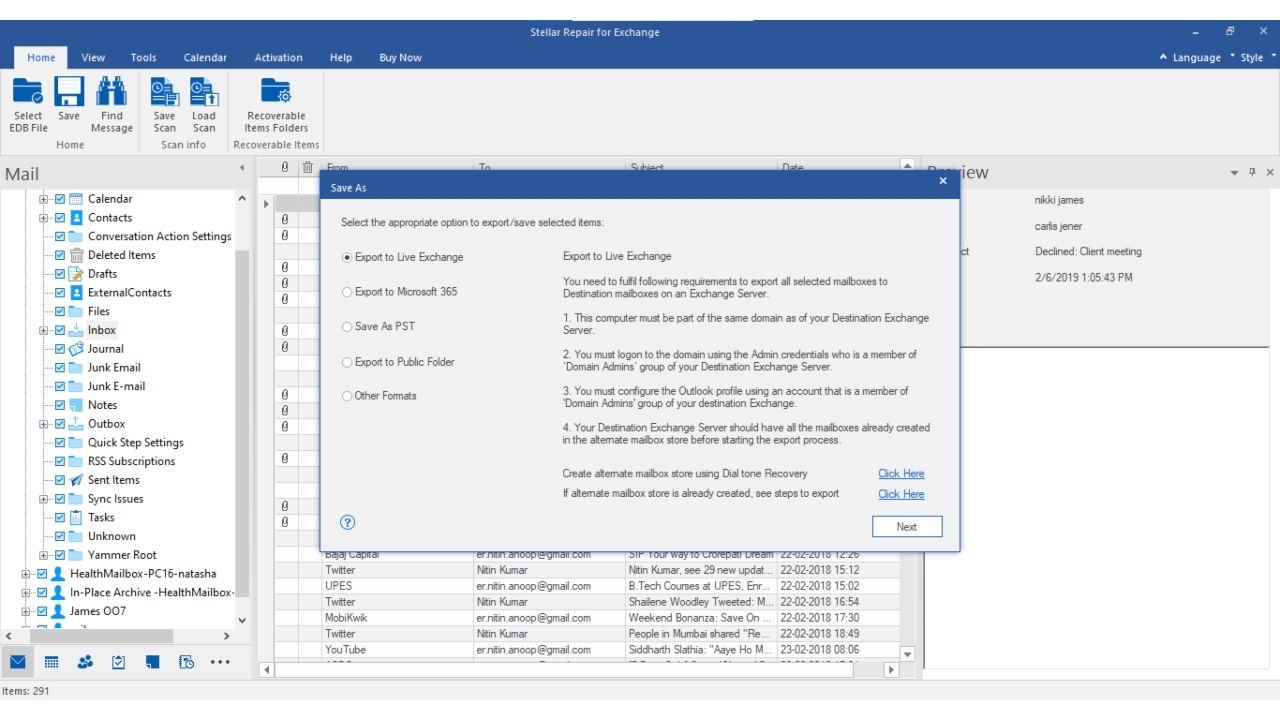Open the notes view icon in bottom bar
Viewport: 1280px width, 720px height.
click(x=152, y=662)
